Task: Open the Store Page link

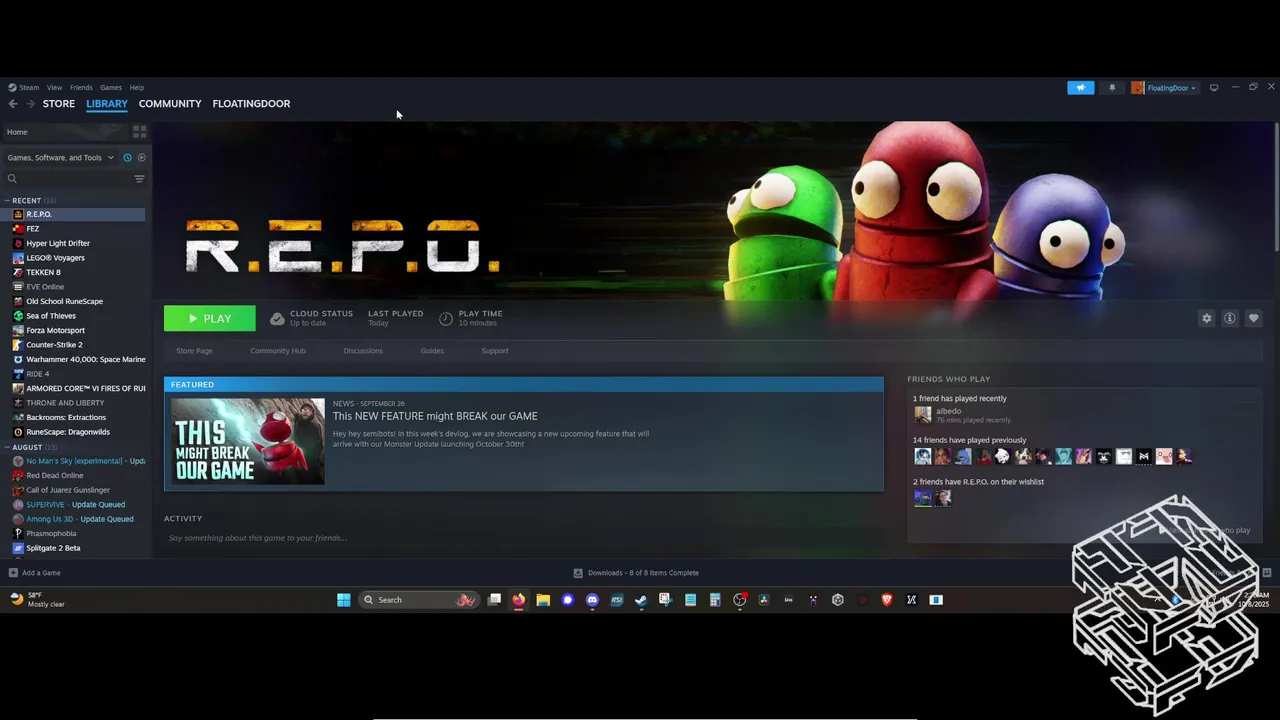Action: click(194, 351)
